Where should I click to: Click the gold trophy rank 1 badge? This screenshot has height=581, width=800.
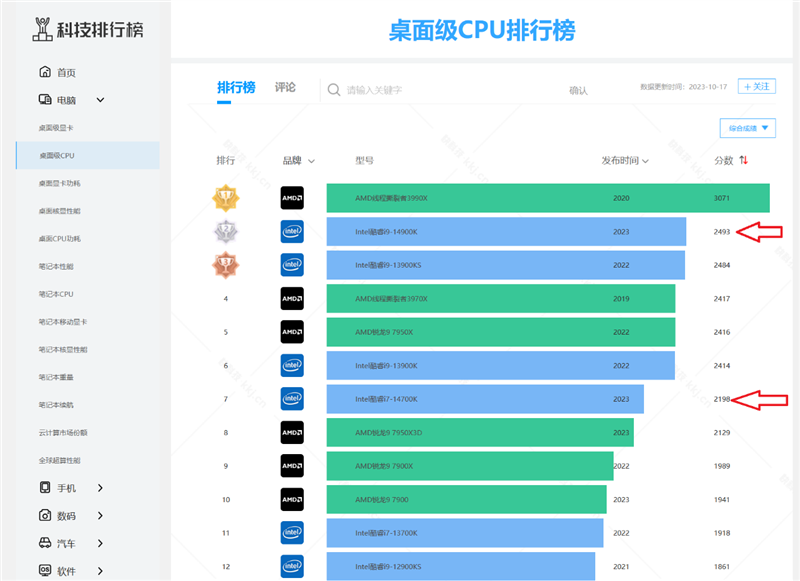coord(226,198)
